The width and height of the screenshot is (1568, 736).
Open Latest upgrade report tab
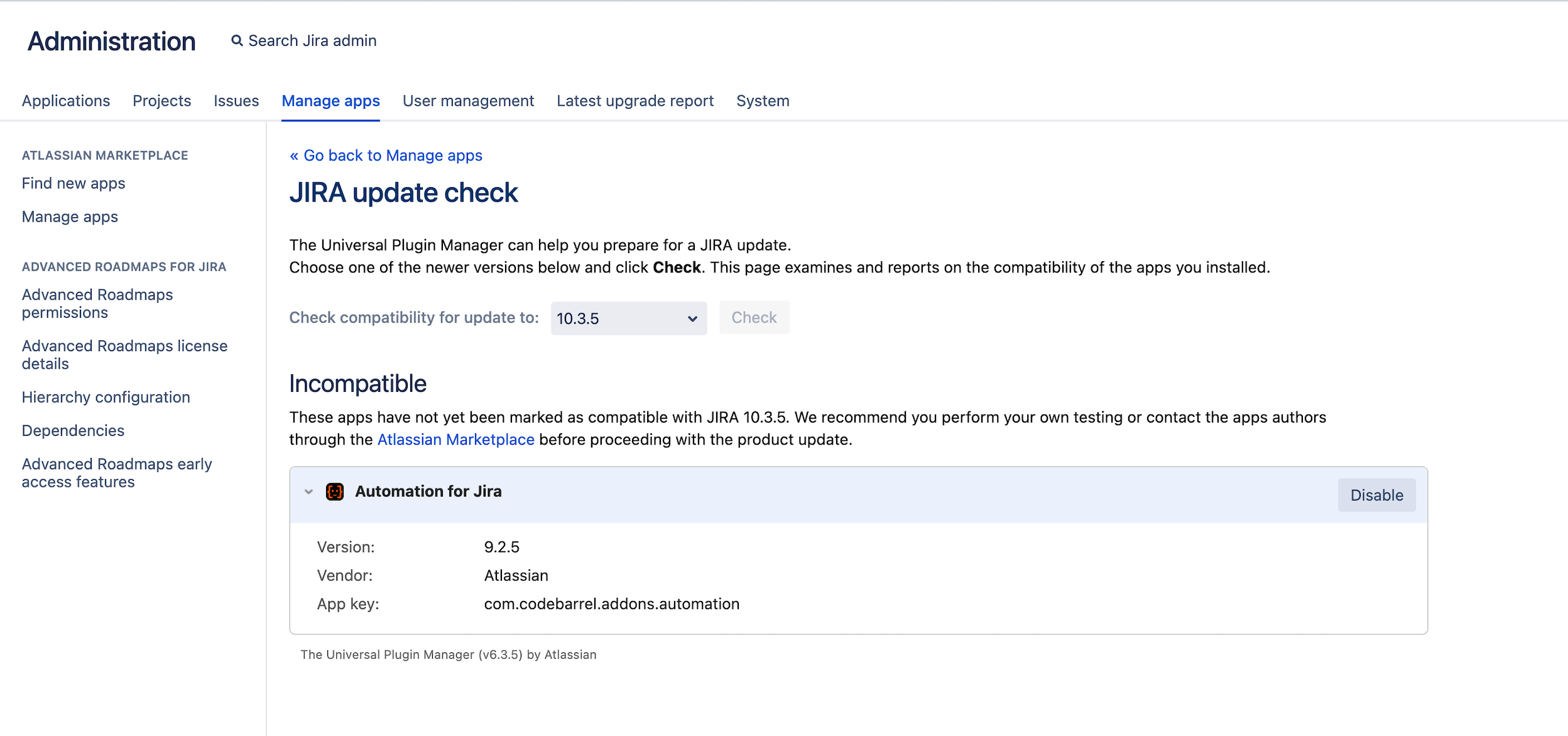[634, 101]
